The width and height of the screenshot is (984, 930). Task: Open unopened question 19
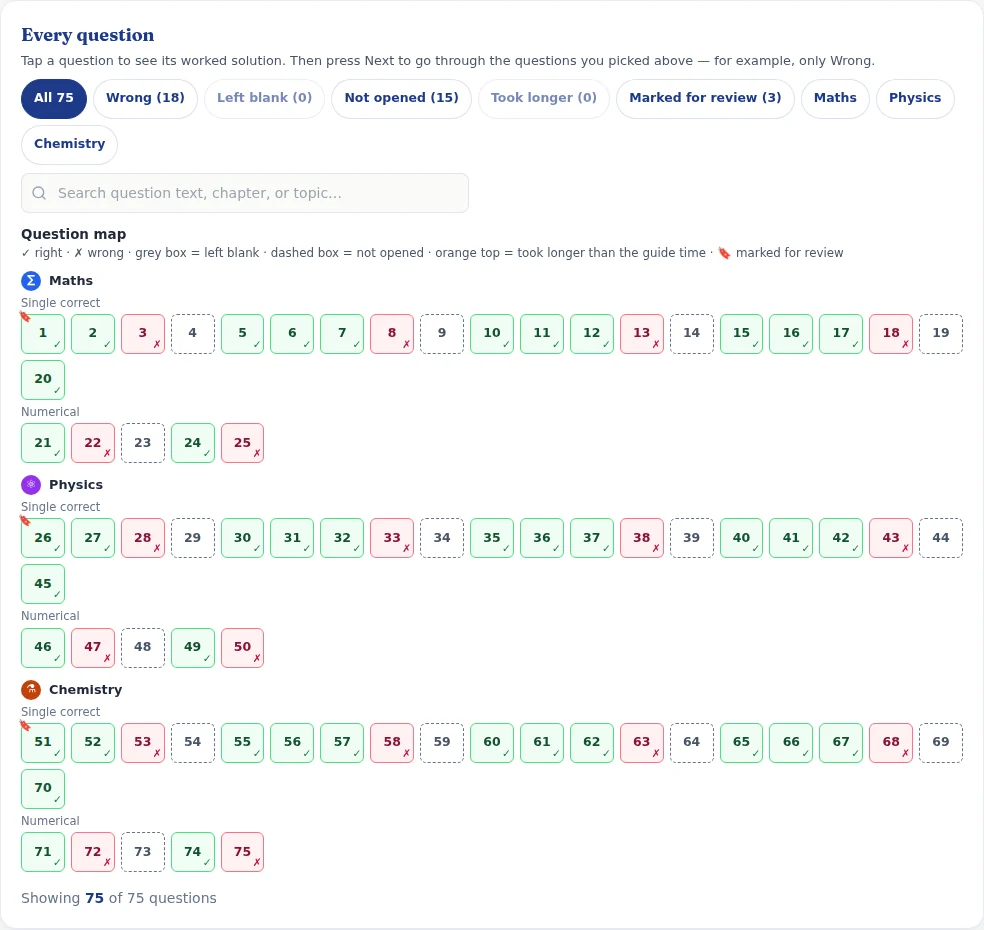point(941,334)
